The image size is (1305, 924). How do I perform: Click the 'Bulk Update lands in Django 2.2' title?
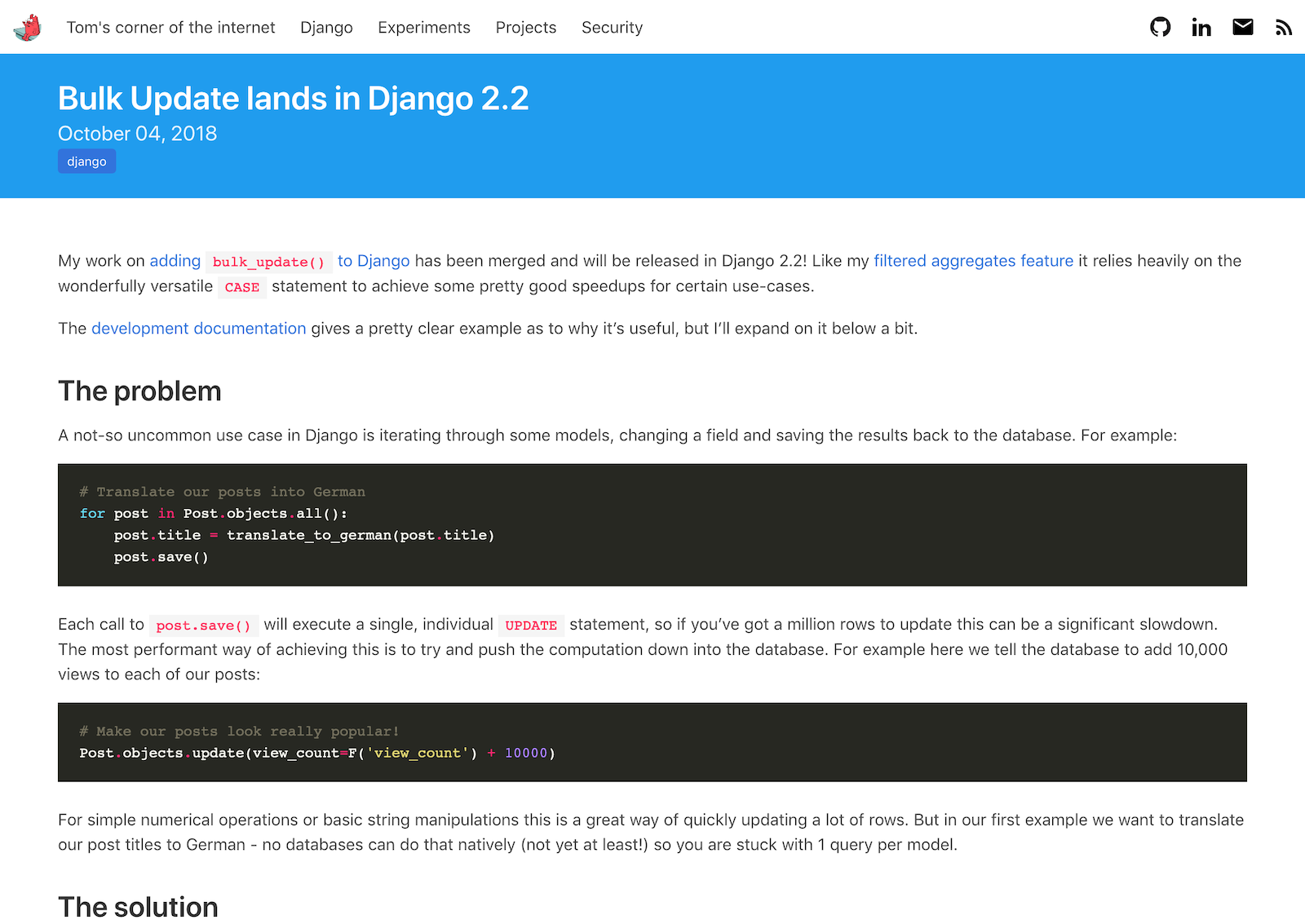point(293,99)
